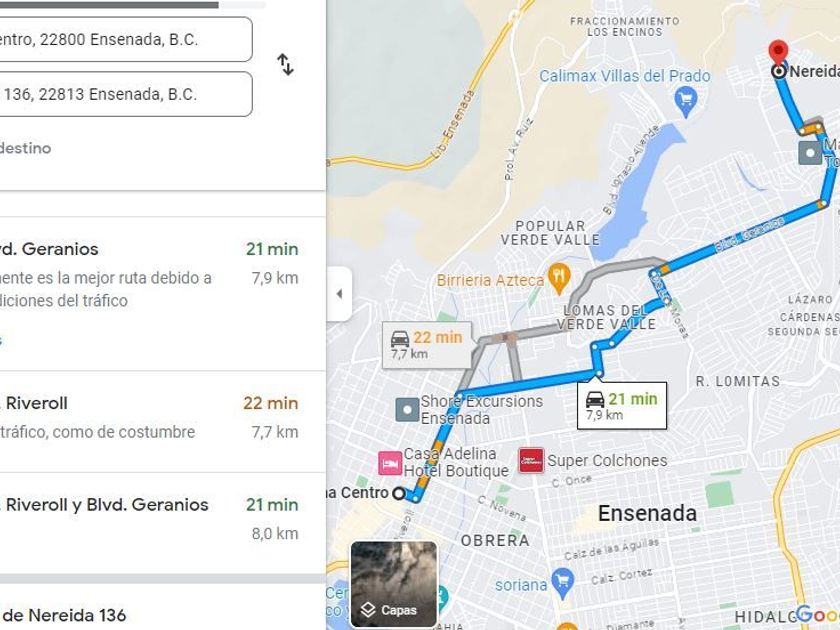
Task: Click the origin circle marker at Centro
Action: click(399, 493)
